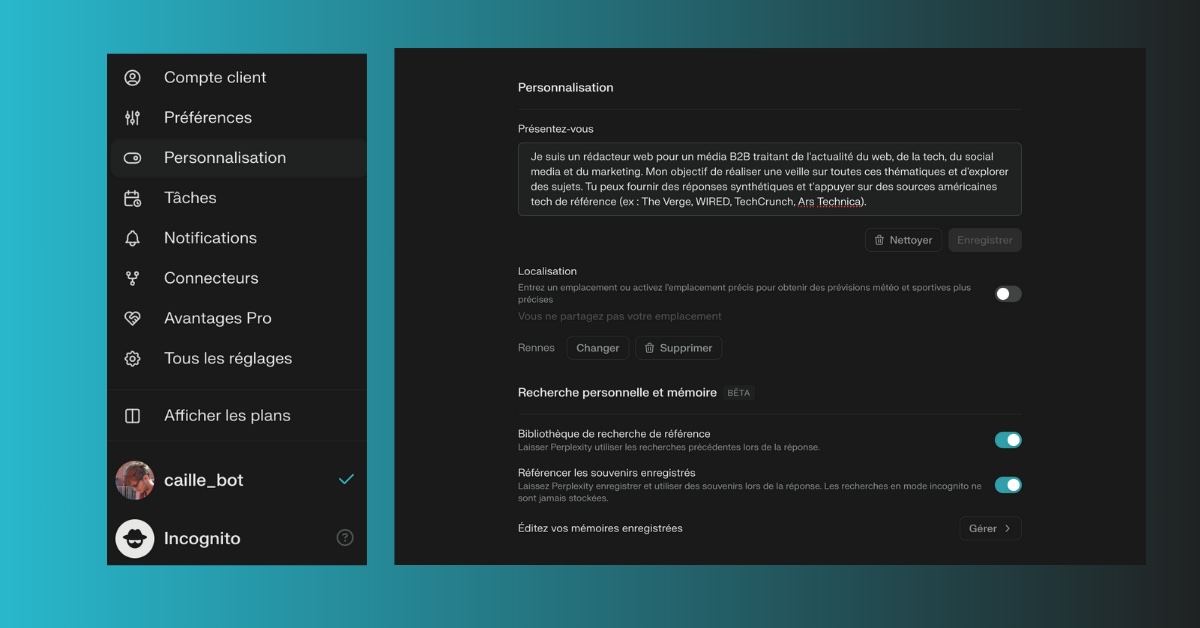Switch to Incognito mode

point(237,538)
